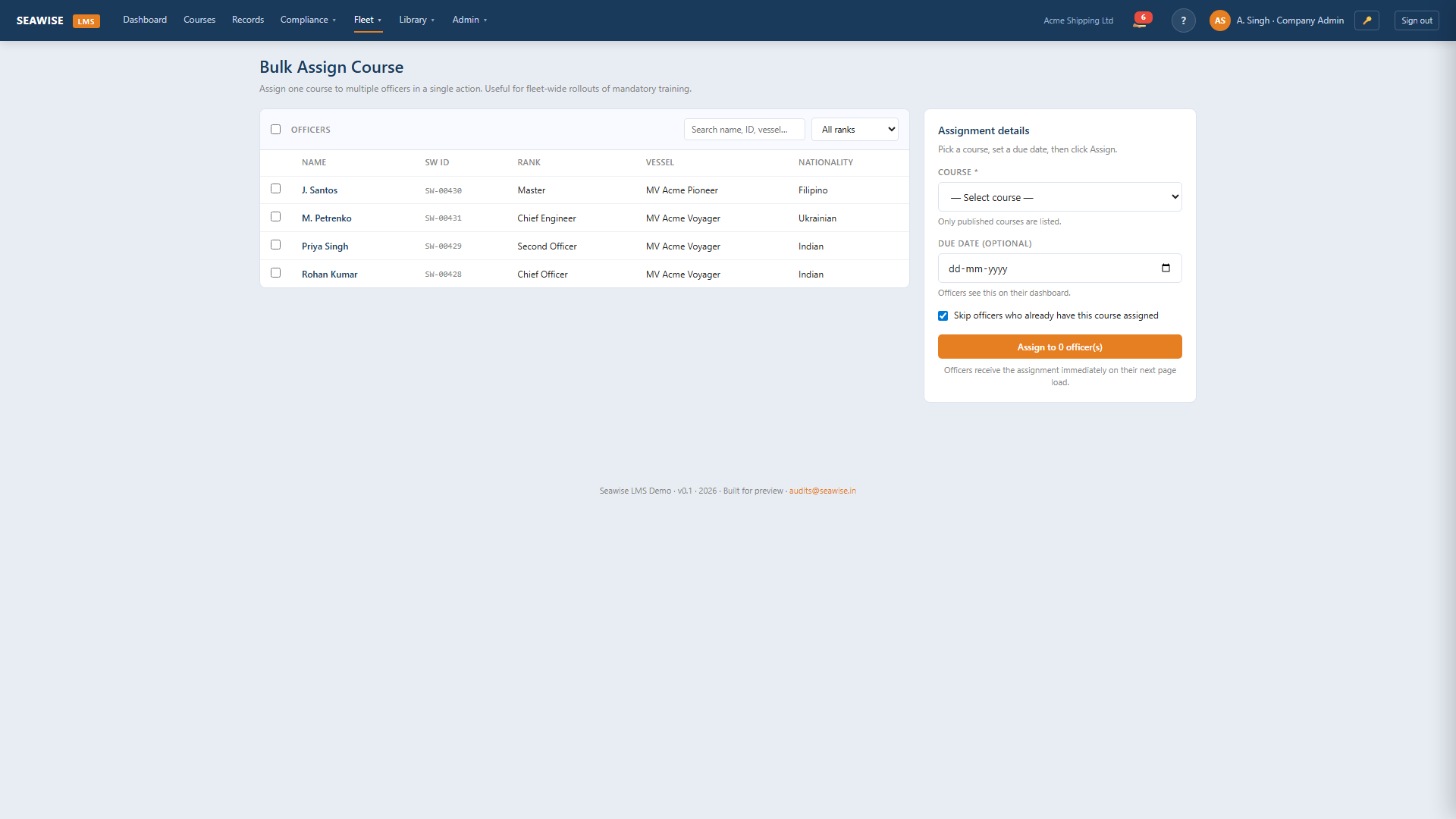
Task: Go to Dashboard
Action: (145, 20)
